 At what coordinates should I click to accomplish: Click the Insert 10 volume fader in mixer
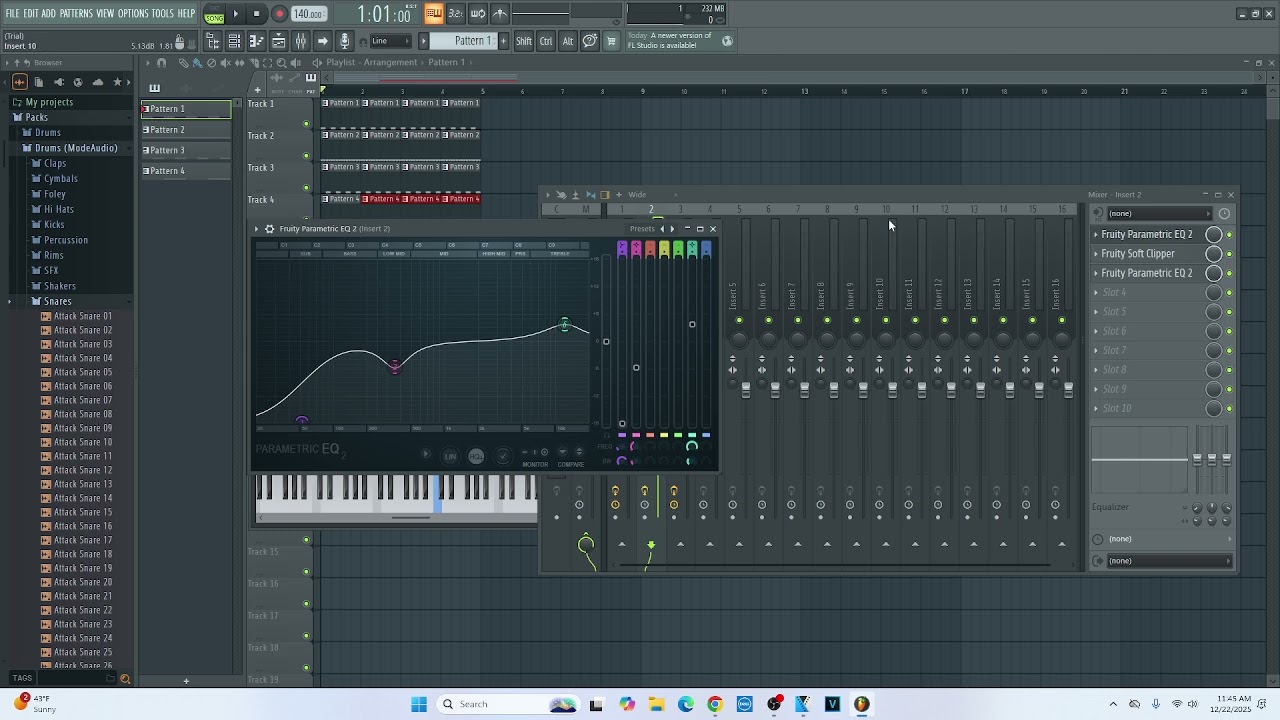point(892,390)
